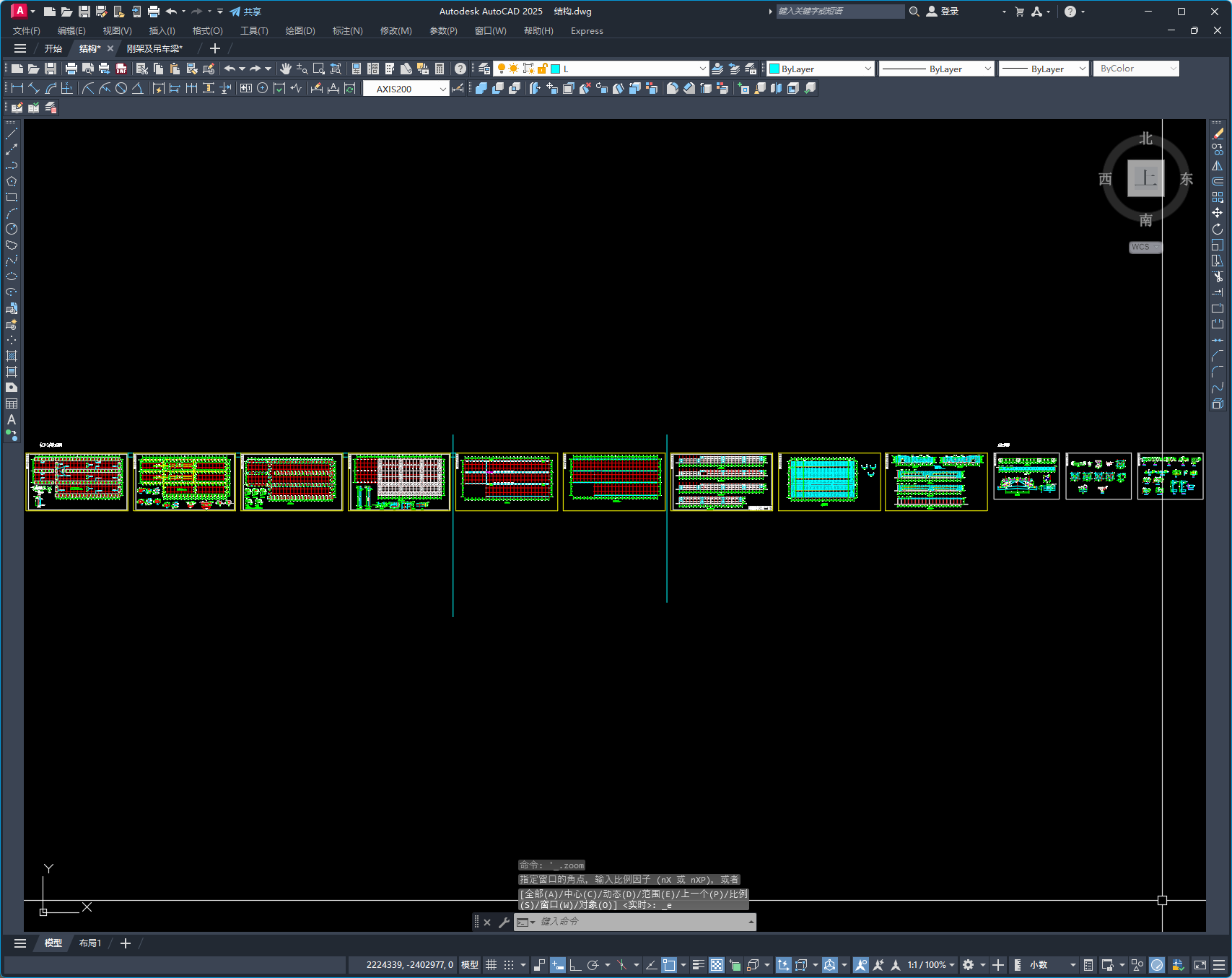1232x978 pixels.
Task: Select the Table tool in draw toolbar
Action: (x=12, y=403)
